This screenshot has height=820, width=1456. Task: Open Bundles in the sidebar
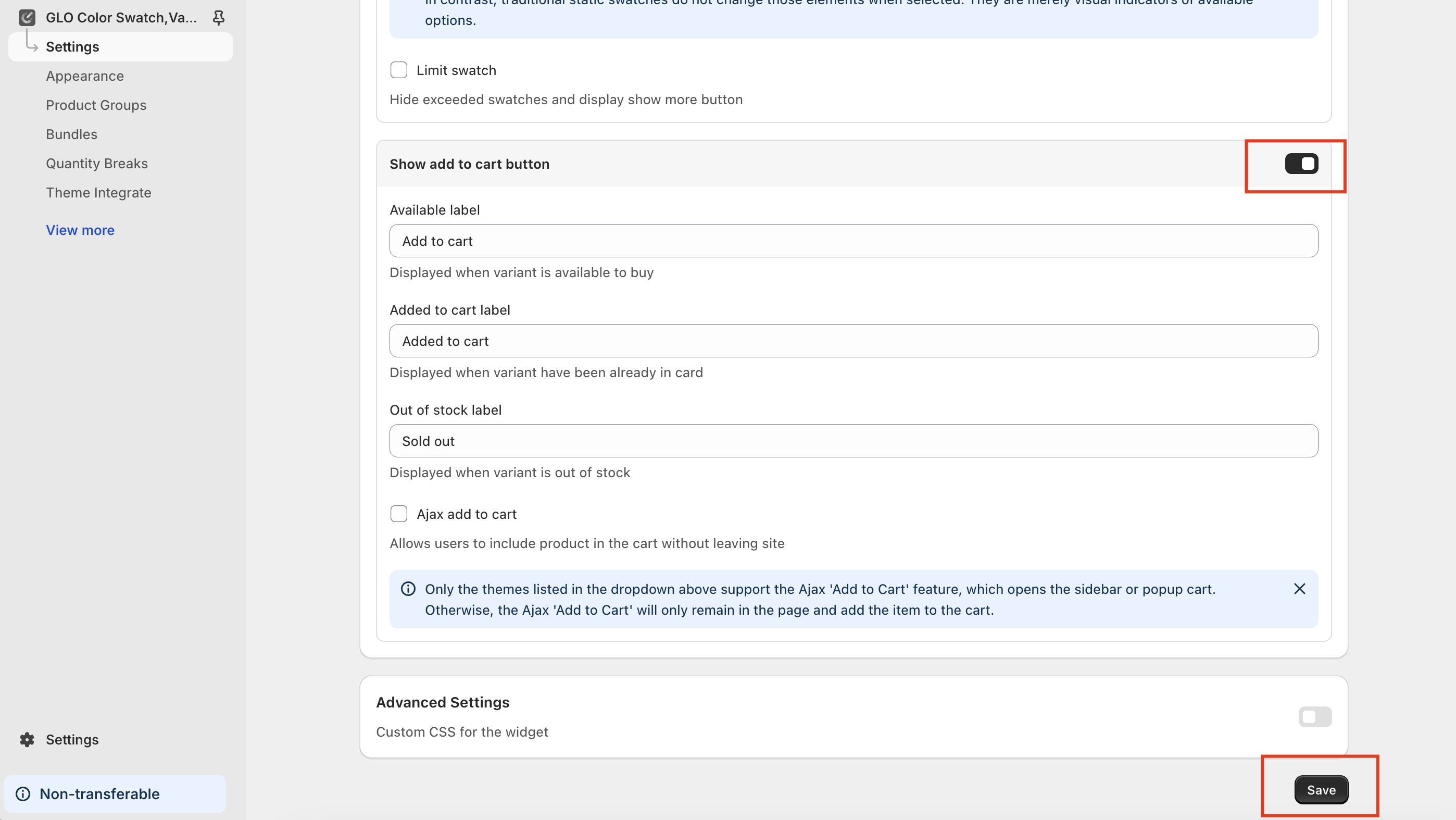click(72, 134)
